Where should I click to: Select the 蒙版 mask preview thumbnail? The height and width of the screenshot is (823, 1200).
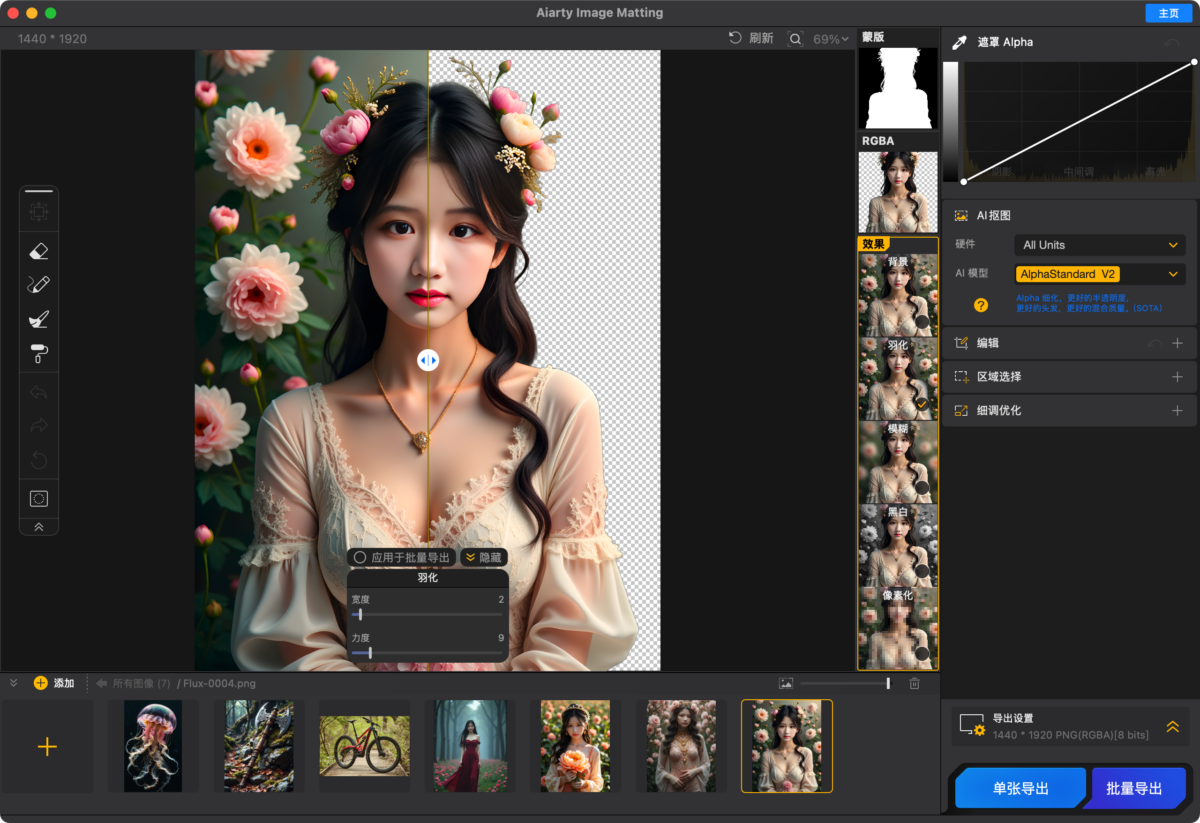point(898,88)
